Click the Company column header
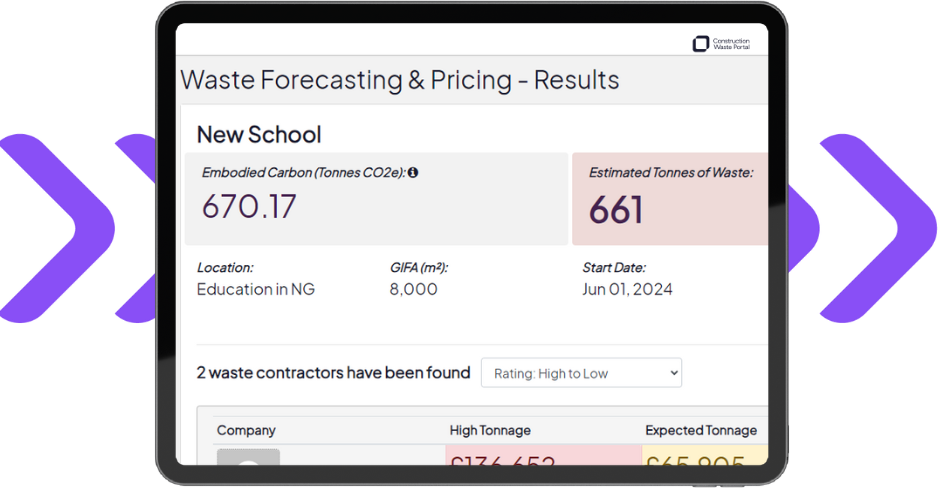Image resolution: width=944 pixels, height=488 pixels. (x=246, y=430)
